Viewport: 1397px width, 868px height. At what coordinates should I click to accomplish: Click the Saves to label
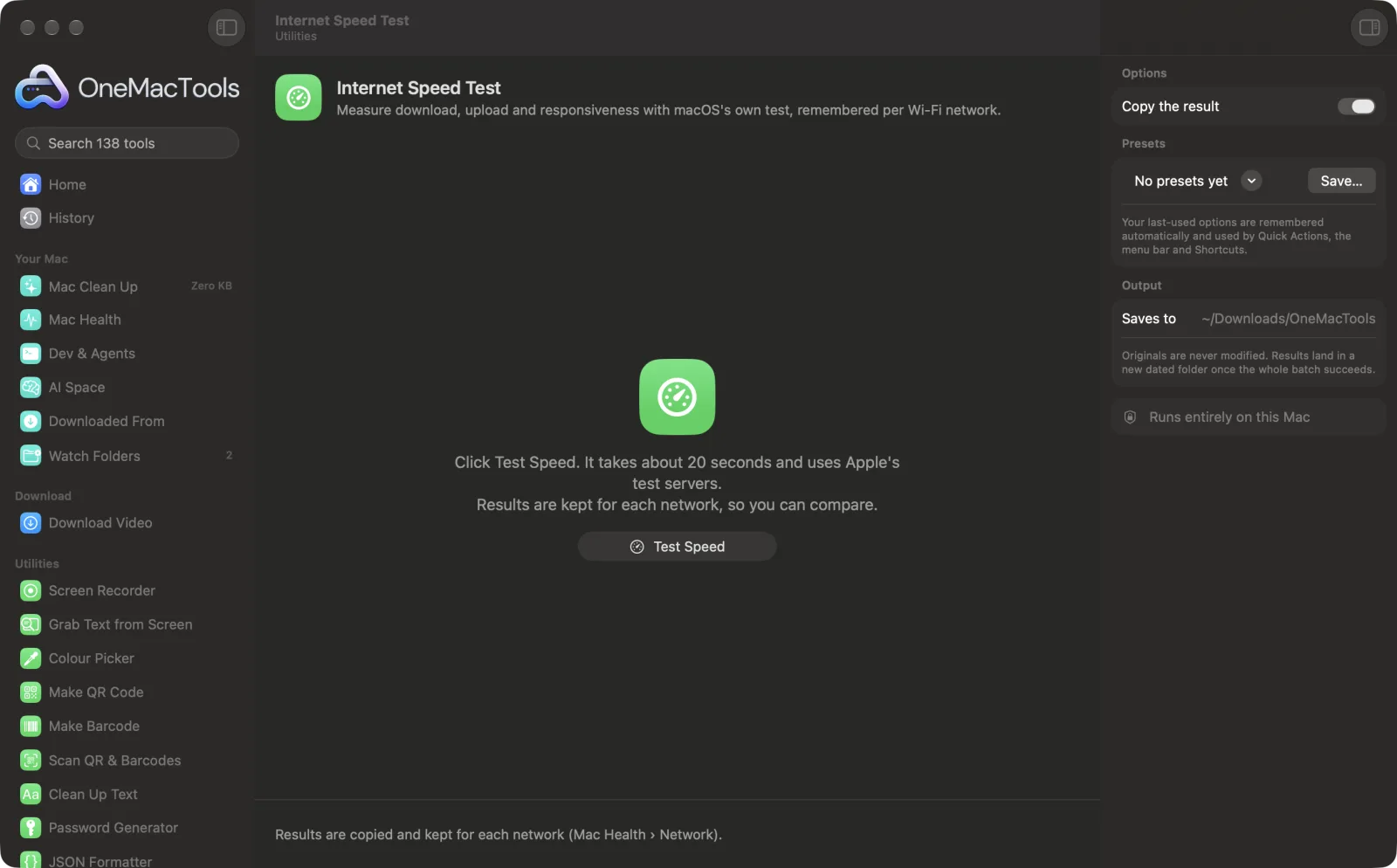coord(1148,319)
